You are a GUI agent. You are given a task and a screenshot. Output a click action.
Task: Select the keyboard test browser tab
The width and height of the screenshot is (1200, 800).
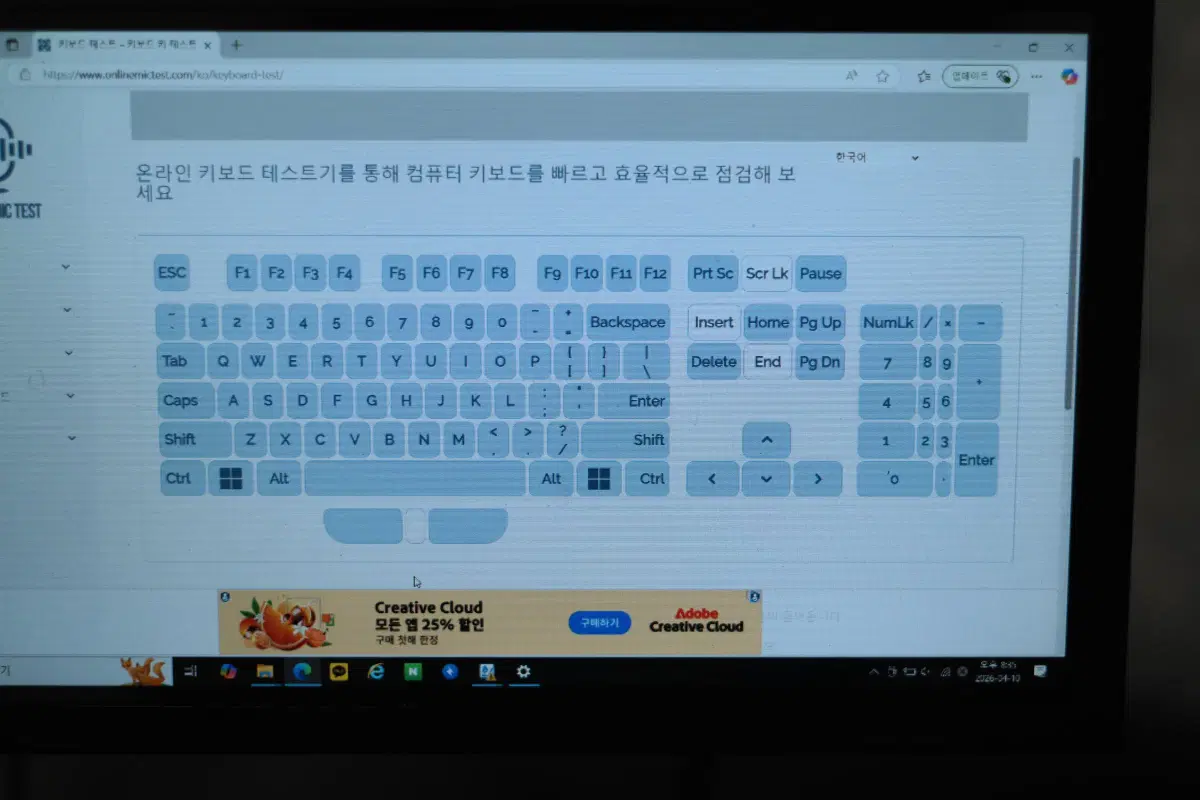(x=120, y=44)
